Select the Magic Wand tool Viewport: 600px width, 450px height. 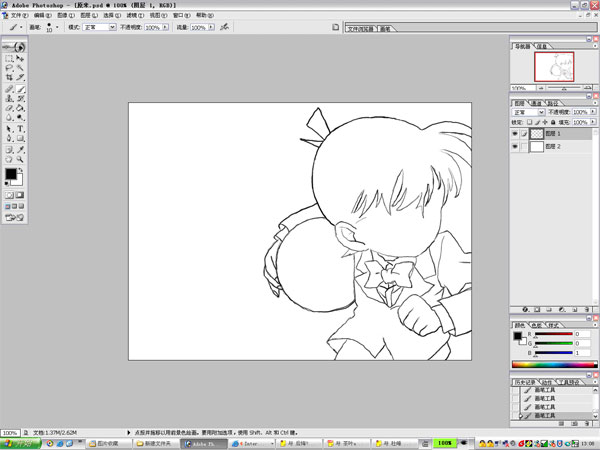click(x=20, y=68)
